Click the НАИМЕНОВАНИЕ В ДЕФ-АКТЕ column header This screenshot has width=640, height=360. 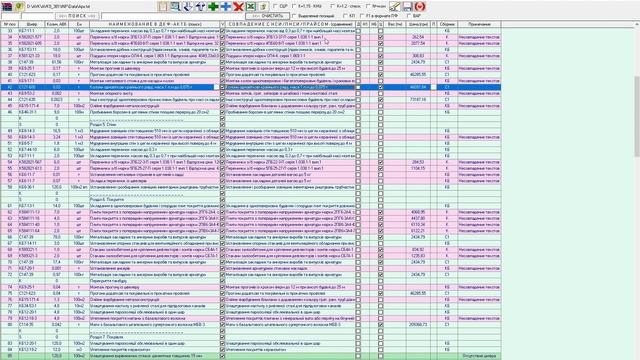(x=154, y=24)
